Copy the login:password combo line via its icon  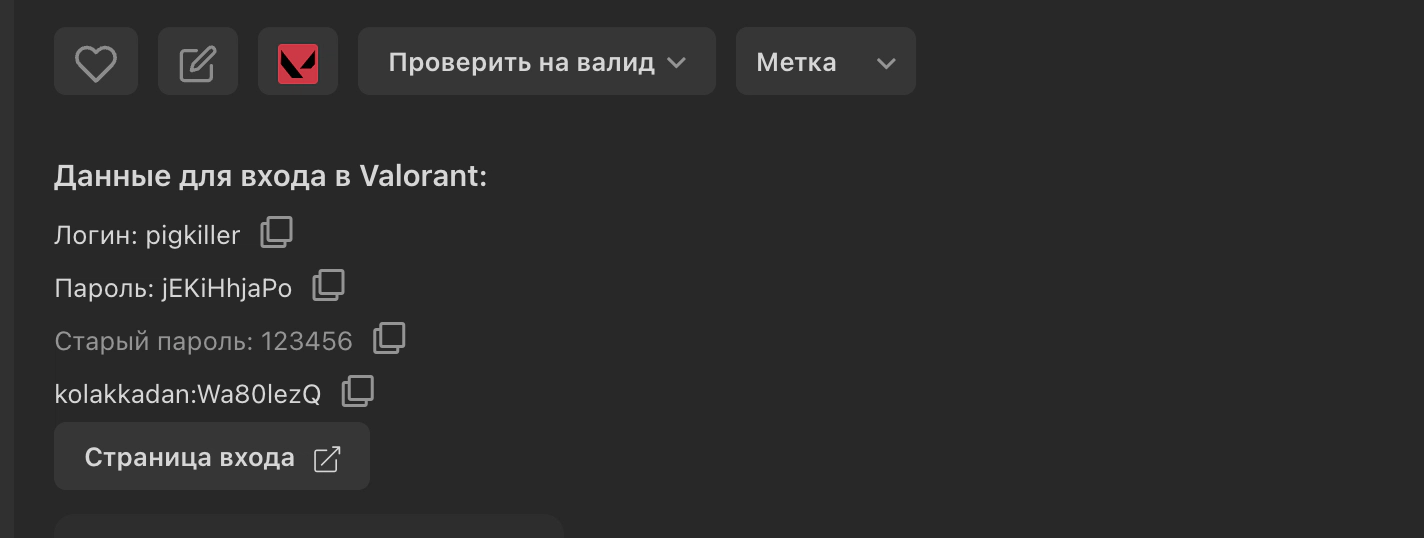pos(358,392)
